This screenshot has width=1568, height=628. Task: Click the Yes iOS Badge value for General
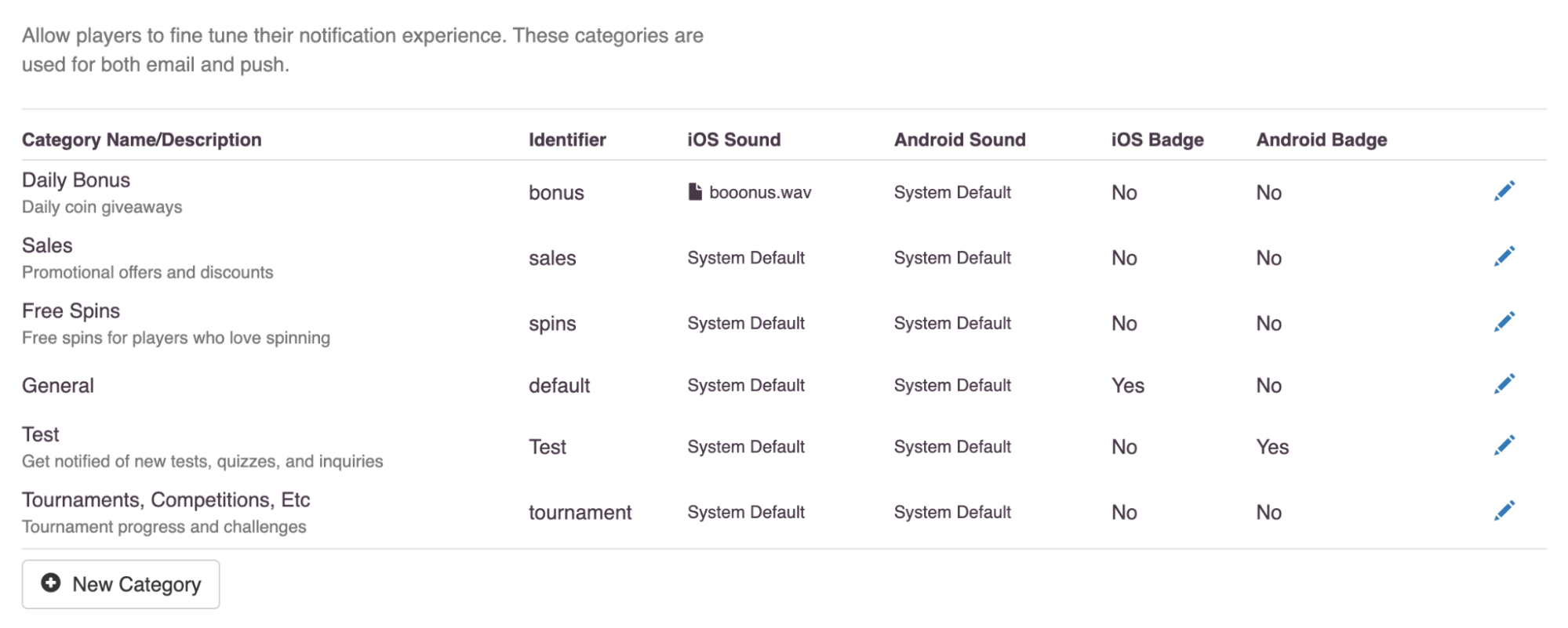[x=1127, y=385]
